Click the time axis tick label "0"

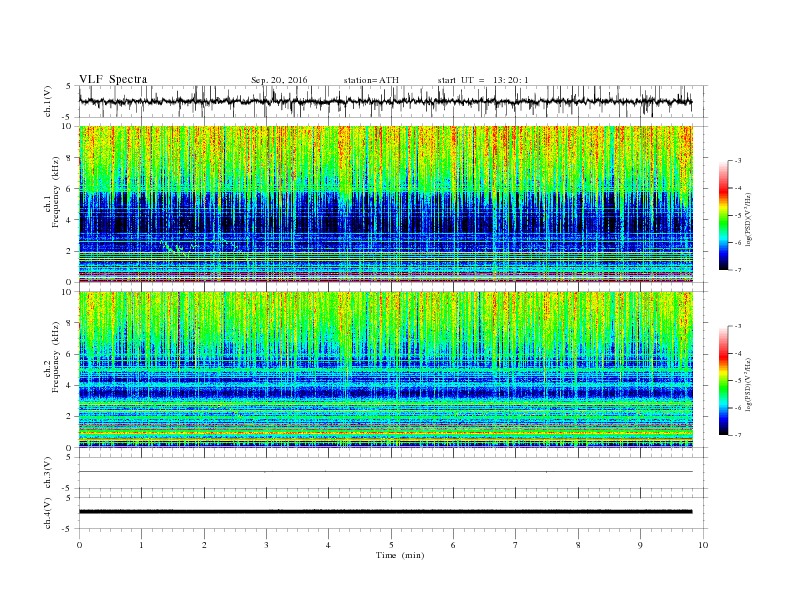(x=79, y=545)
